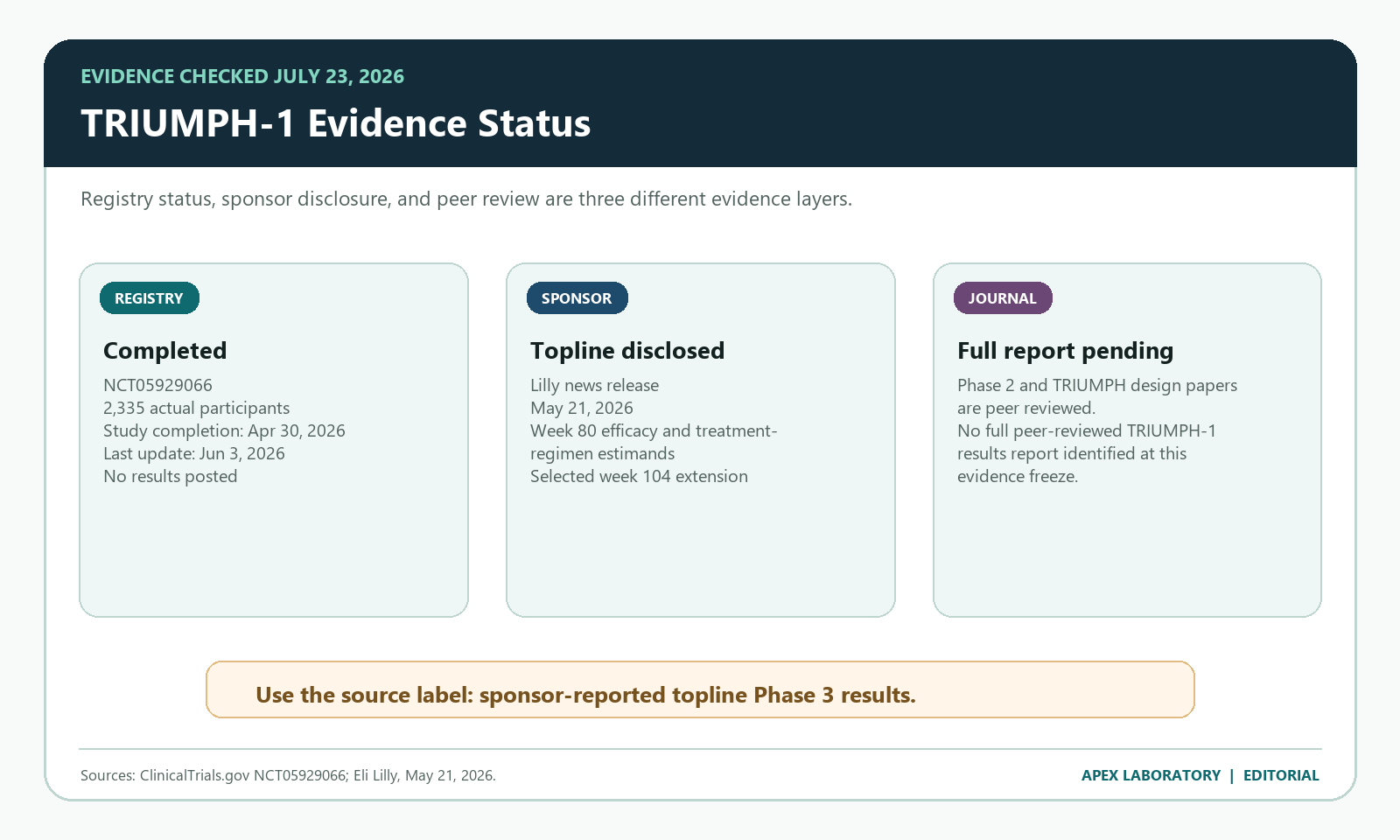Click the 'Full report pending' heading
The width and height of the screenshot is (1400, 840).
coord(1066,351)
